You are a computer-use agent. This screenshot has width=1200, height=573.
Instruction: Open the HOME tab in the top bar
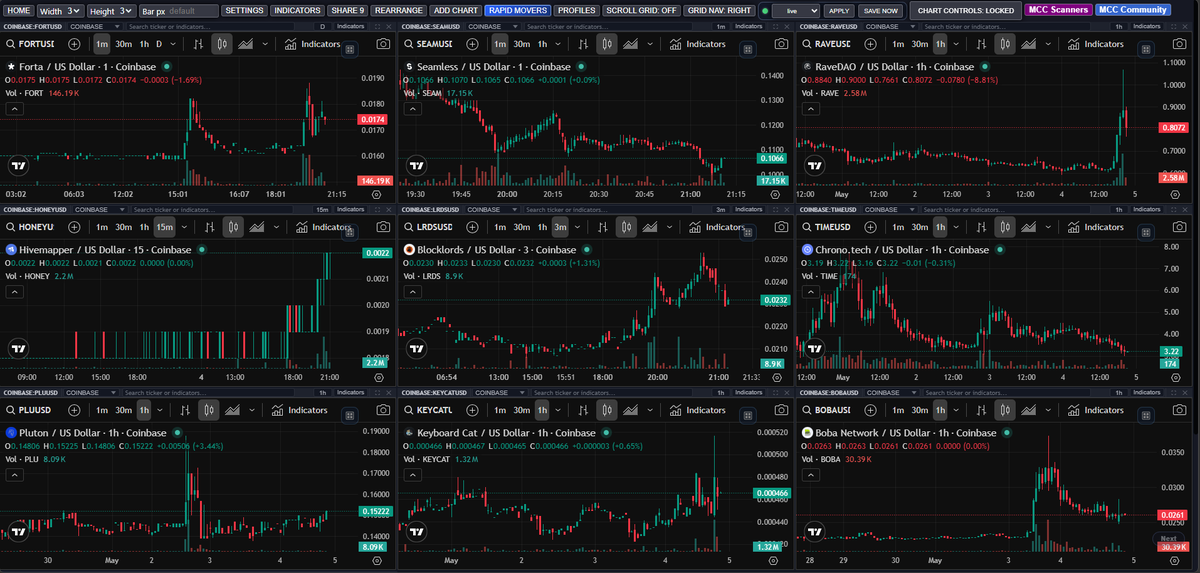pyautogui.click(x=19, y=10)
